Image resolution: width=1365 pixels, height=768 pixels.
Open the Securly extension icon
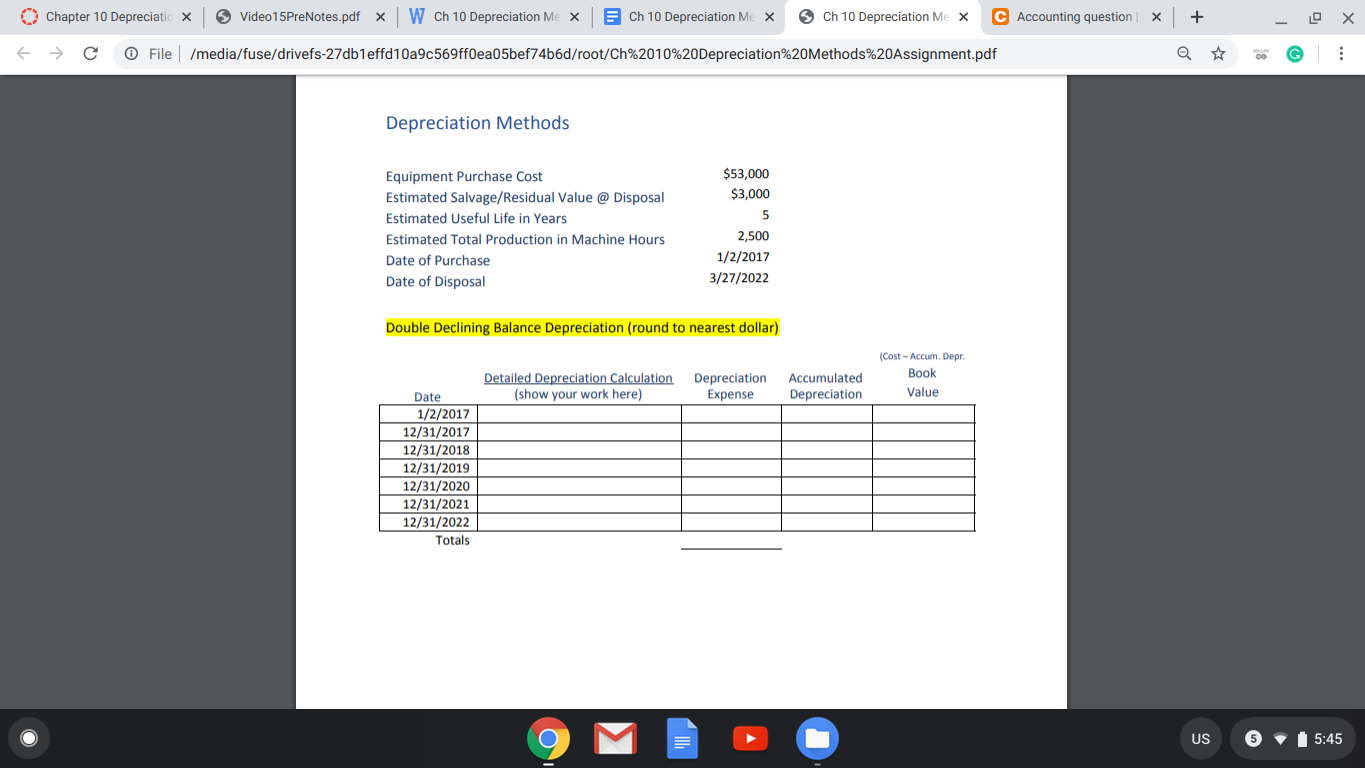(1261, 54)
